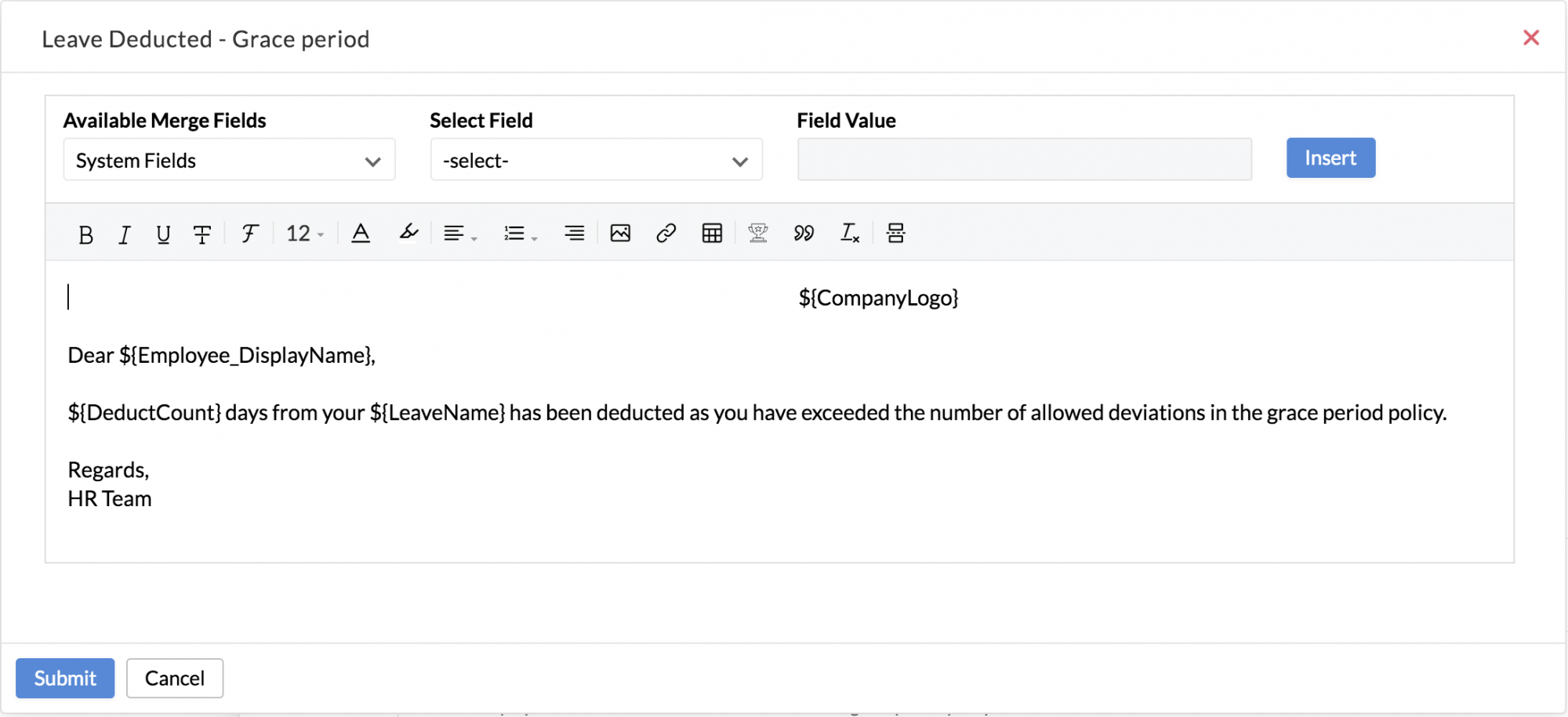Image resolution: width=1568 pixels, height=717 pixels.
Task: Select the text highlight tool
Action: pos(408,233)
